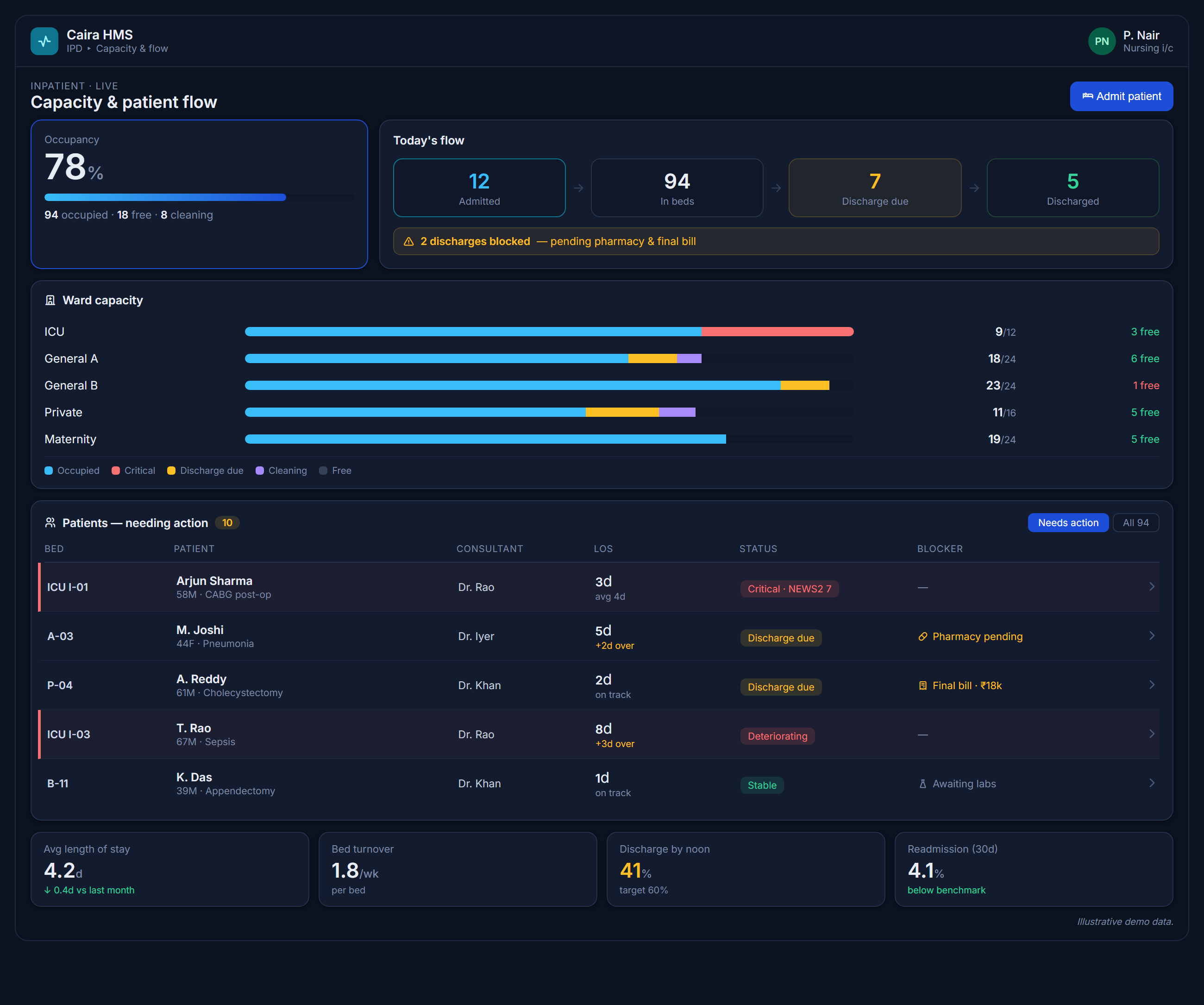Select the 94 In beds flow card
Viewport: 1204px width, 1005px height.
[x=677, y=188]
